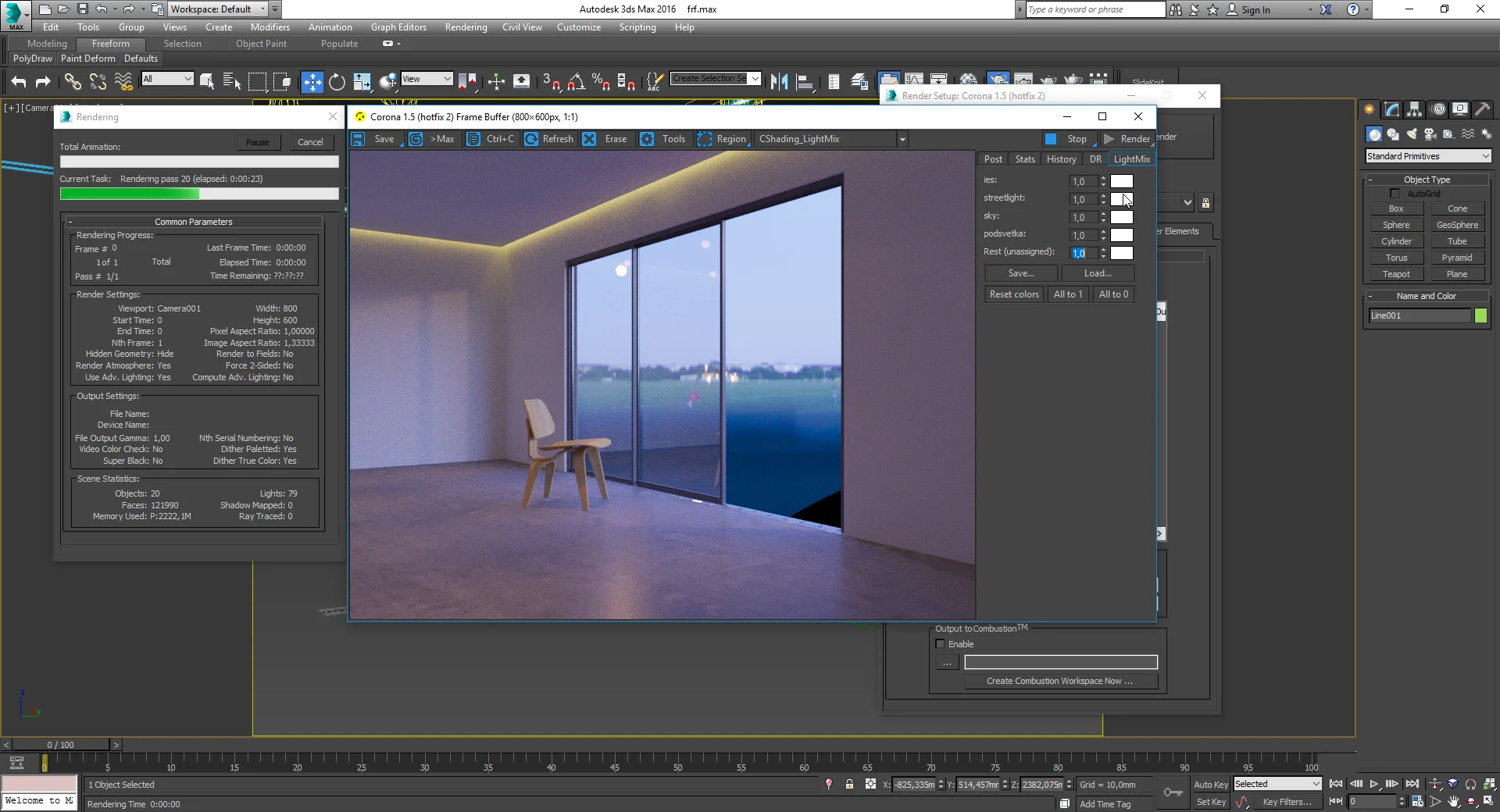Click Erase icon in Frame Buffer
Image resolution: width=1500 pixels, height=812 pixels.
(x=589, y=139)
